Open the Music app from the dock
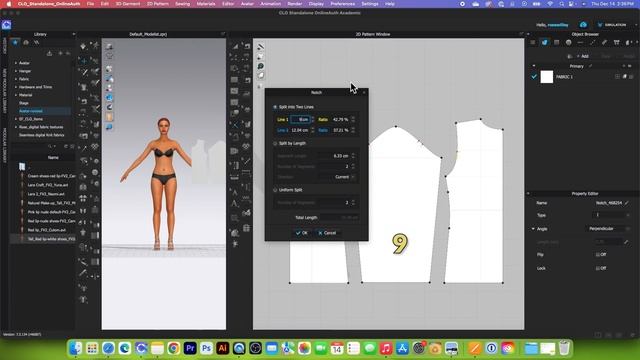The height and width of the screenshot is (360, 640). [x=386, y=348]
